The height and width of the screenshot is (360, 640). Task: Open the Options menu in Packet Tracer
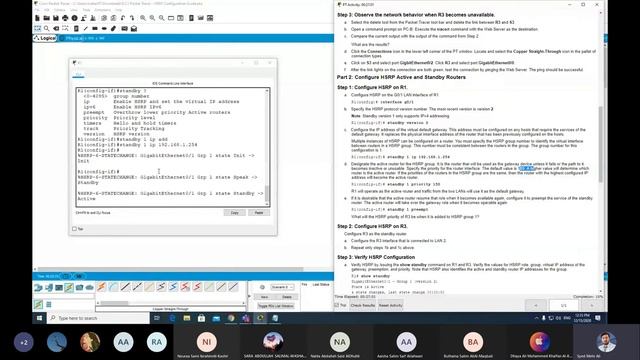pyautogui.click(x=60, y=9)
